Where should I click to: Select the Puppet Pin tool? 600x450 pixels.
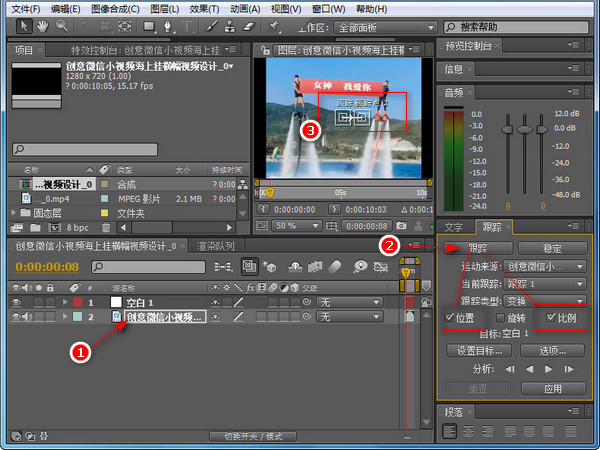[x=273, y=26]
